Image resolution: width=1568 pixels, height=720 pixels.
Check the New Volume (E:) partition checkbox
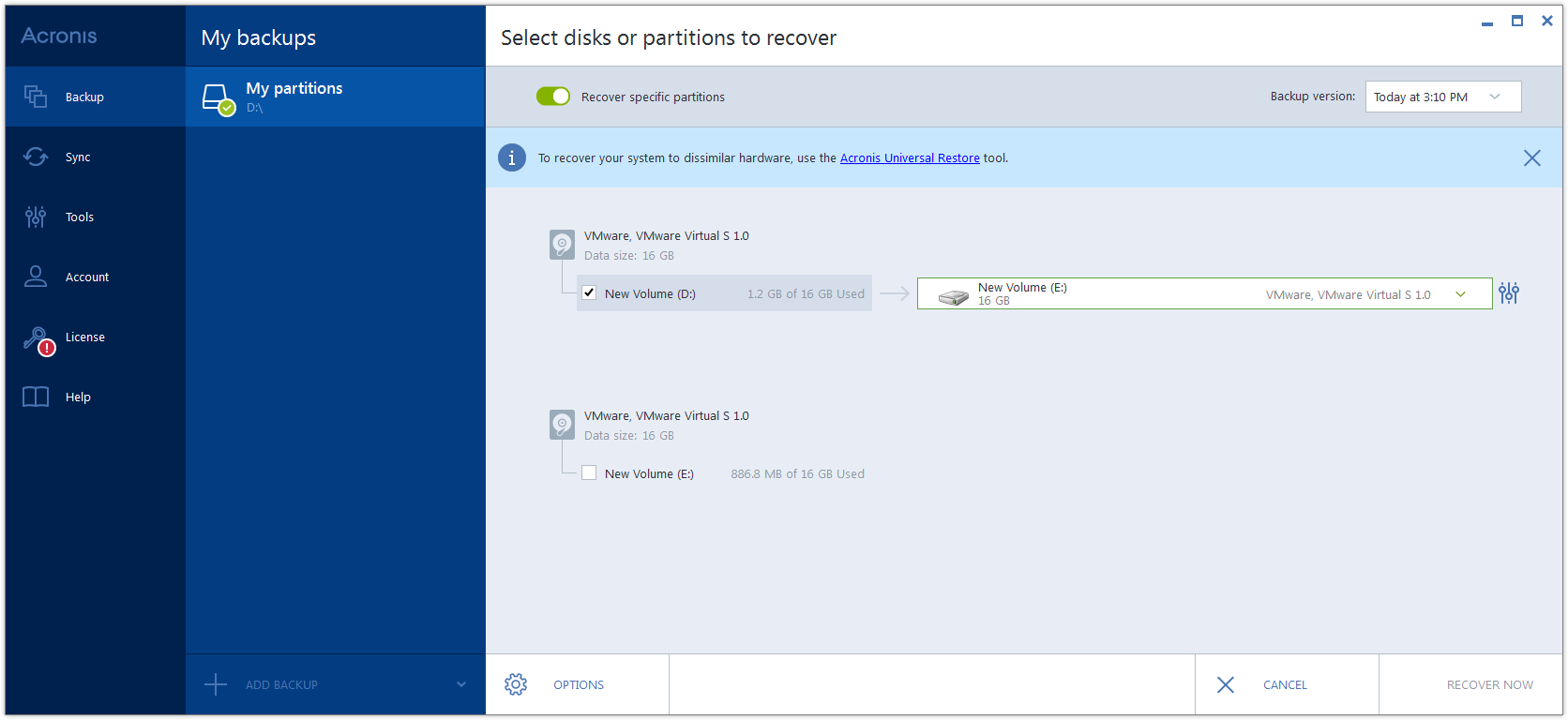tap(589, 473)
